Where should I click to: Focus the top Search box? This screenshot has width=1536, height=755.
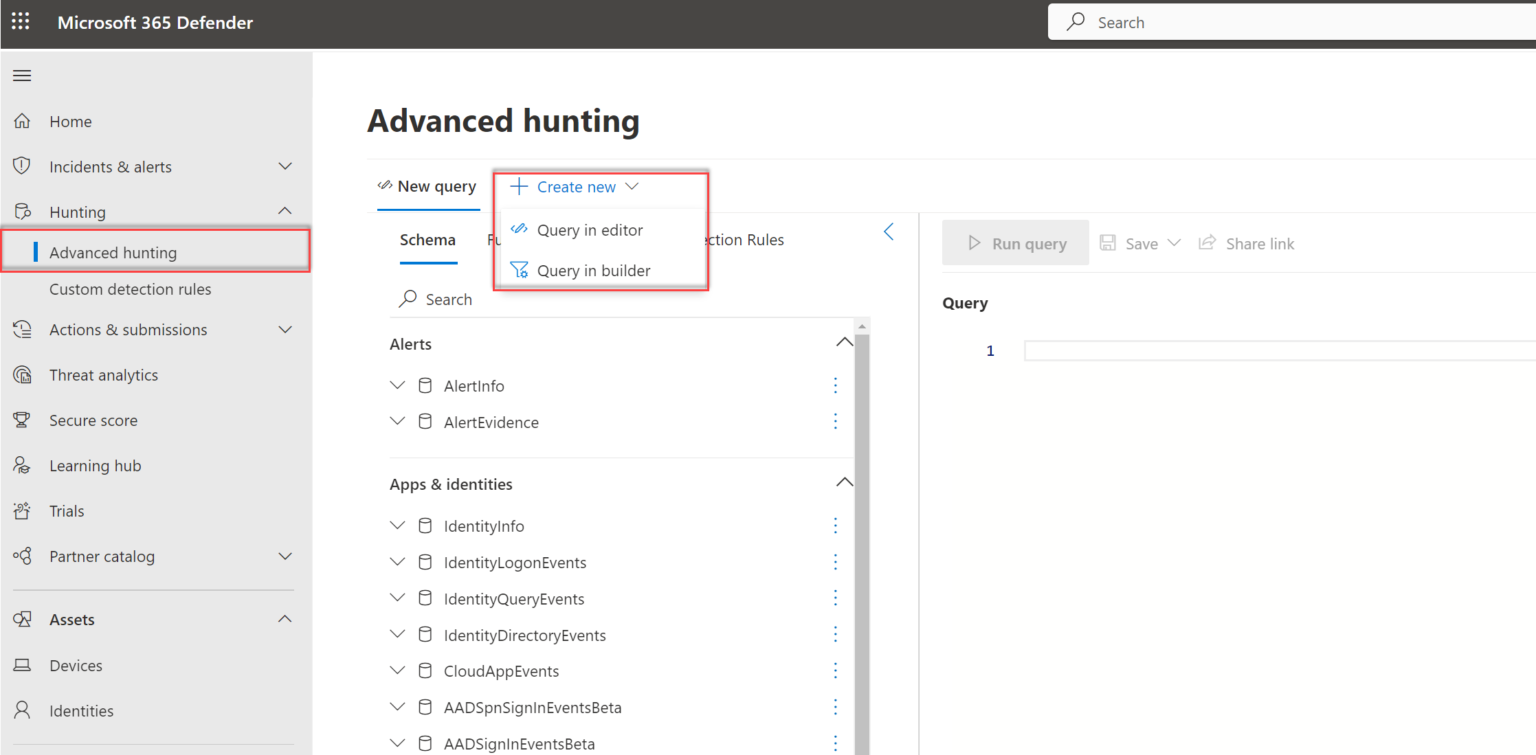pyautogui.click(x=1292, y=22)
